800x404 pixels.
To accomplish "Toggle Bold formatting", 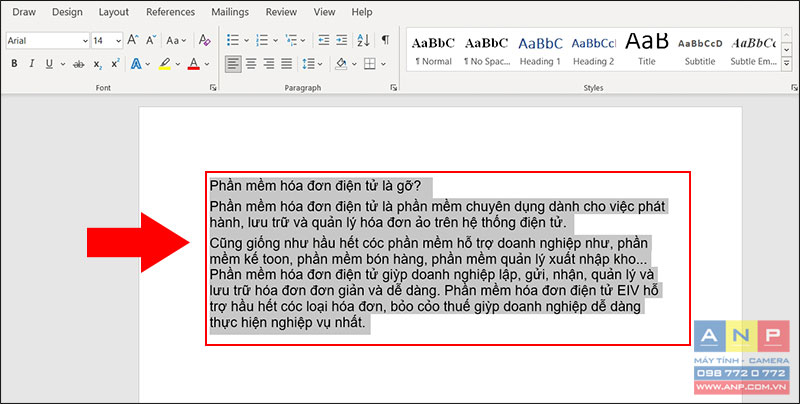I will [x=14, y=64].
